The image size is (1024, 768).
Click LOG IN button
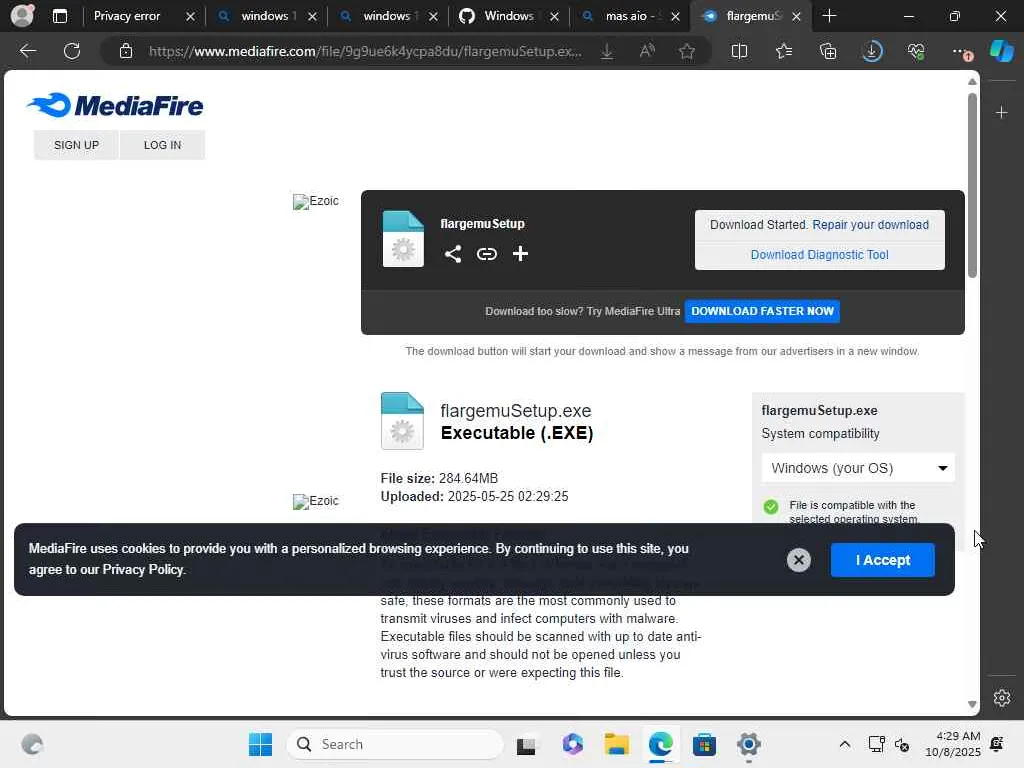(163, 144)
